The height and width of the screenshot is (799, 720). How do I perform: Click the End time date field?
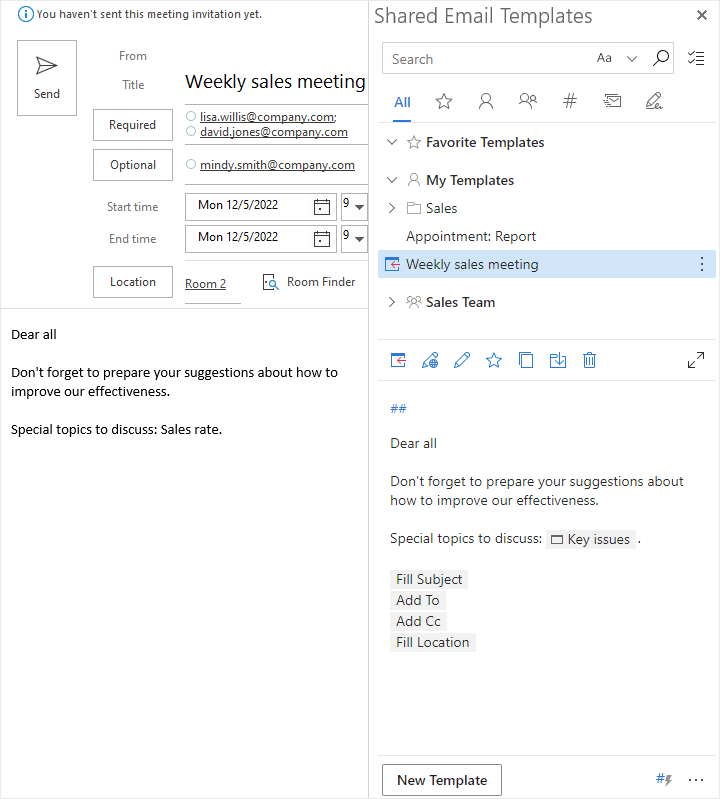click(260, 238)
